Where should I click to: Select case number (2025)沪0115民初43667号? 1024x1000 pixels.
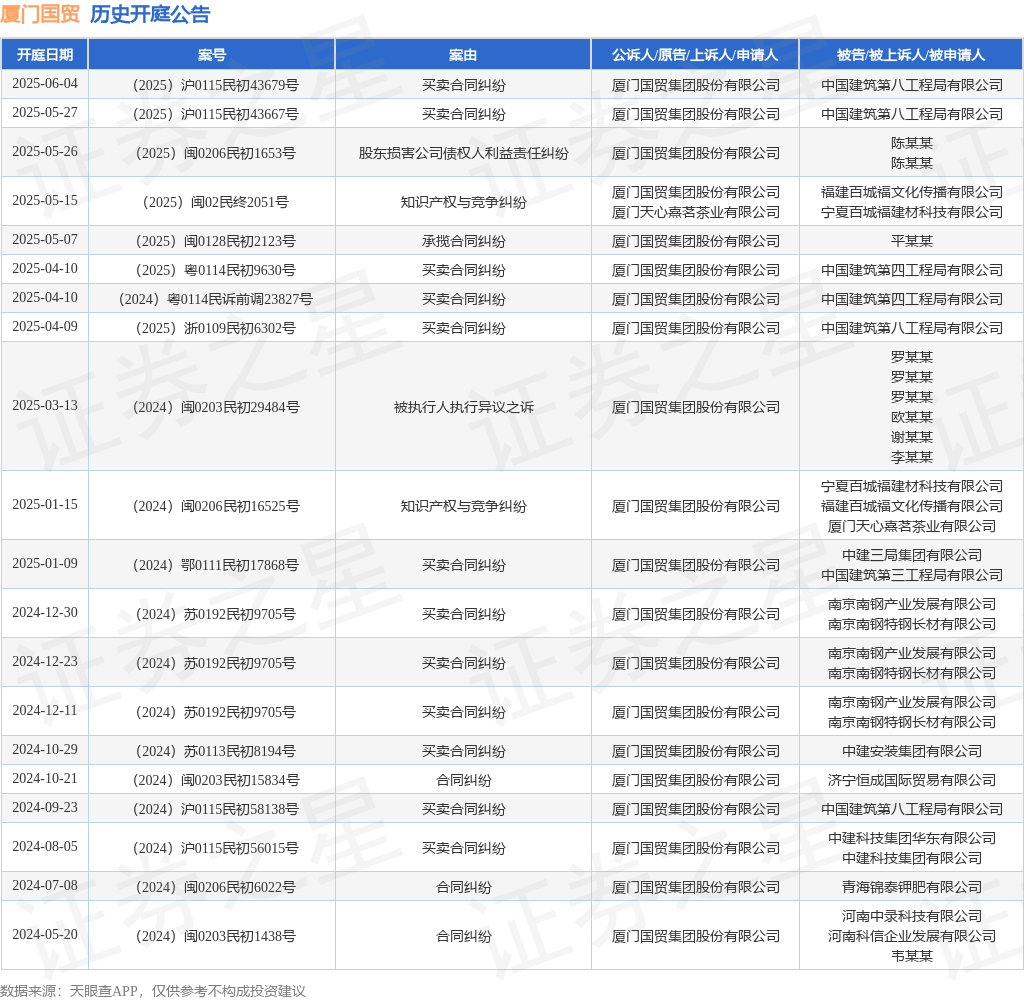[x=216, y=114]
